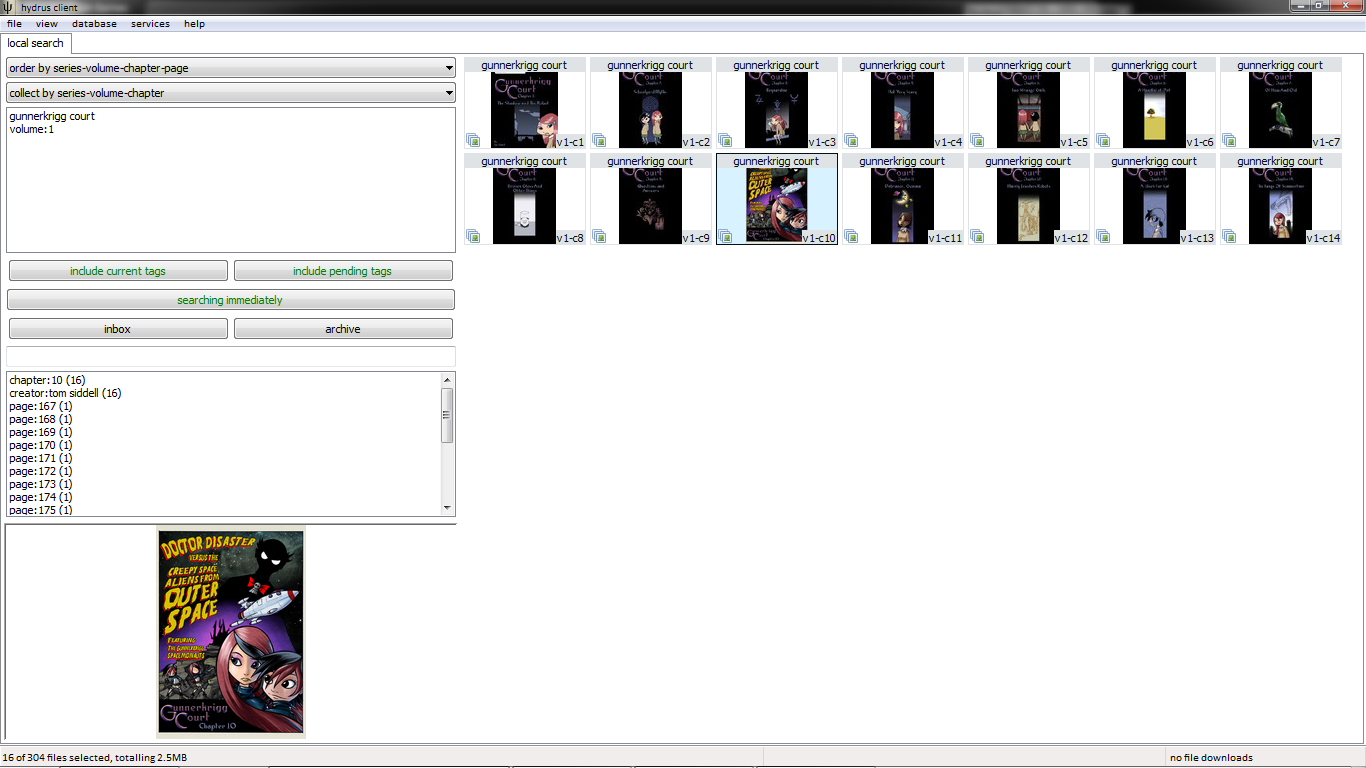The image size is (1366, 768).
Task: Select the v1-c9 chapter thumbnail
Action: tap(651, 199)
